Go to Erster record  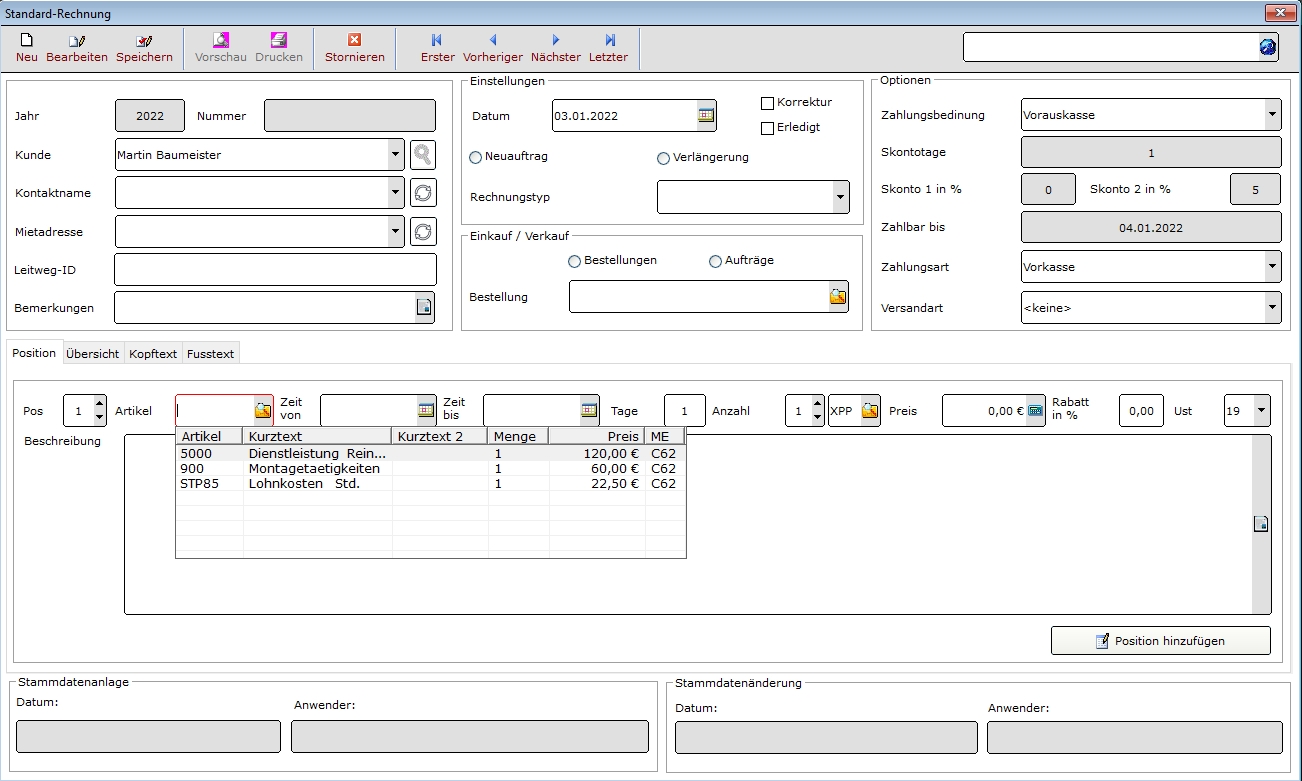point(437,47)
